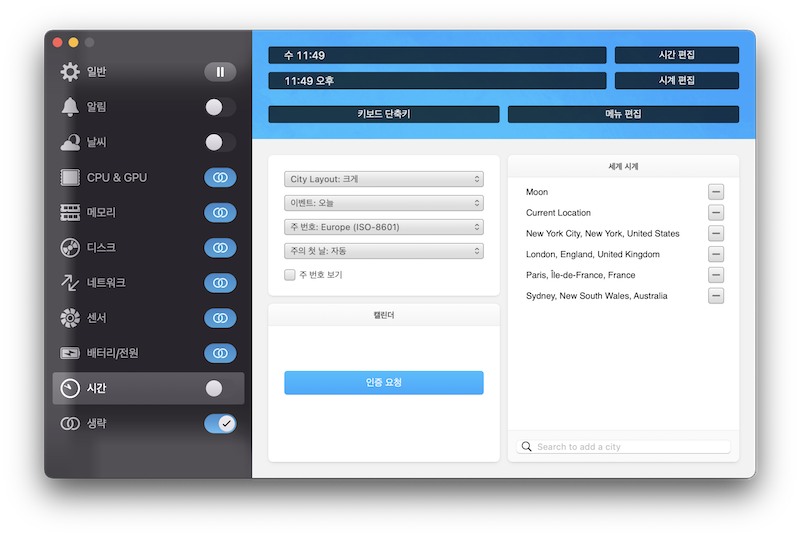Open the City Layout dropdown

(x=384, y=179)
